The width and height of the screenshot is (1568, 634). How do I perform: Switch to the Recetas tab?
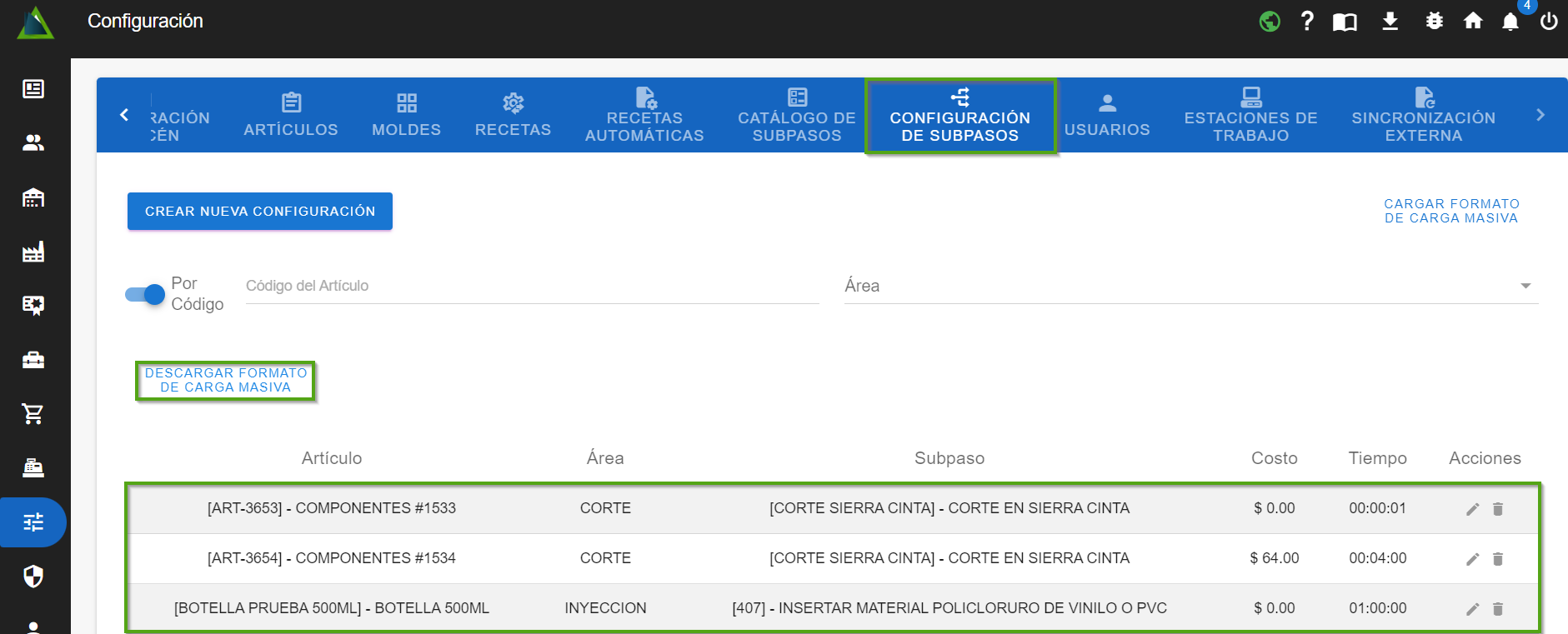(513, 115)
